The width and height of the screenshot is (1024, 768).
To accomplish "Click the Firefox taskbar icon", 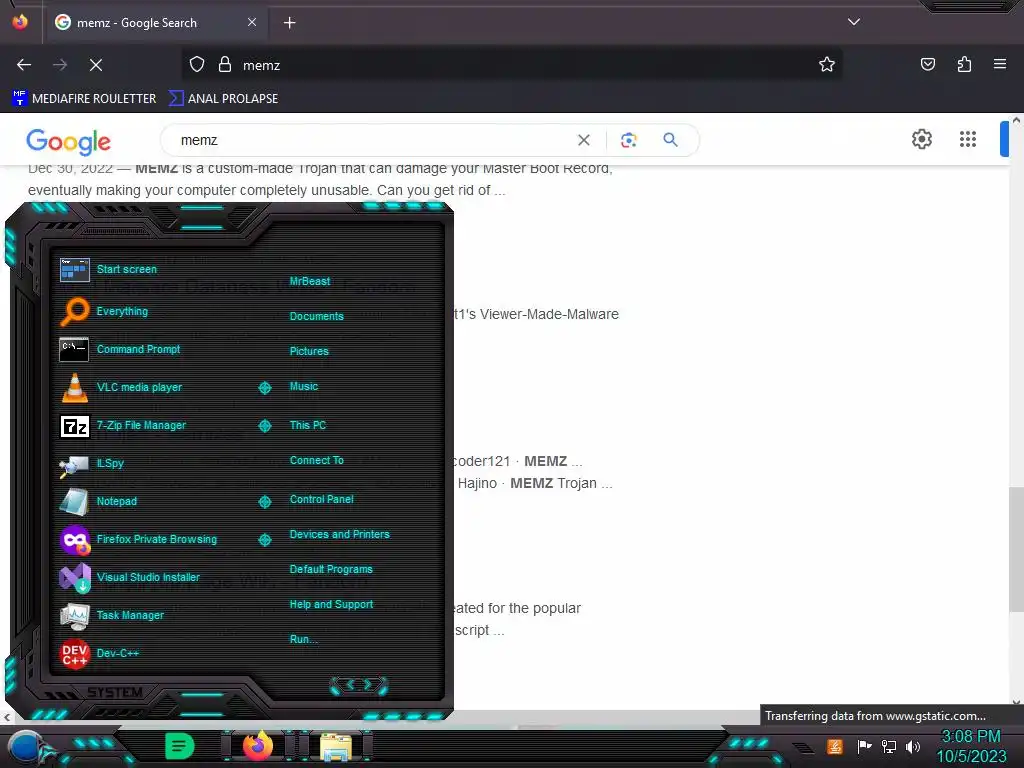I will (x=258, y=746).
